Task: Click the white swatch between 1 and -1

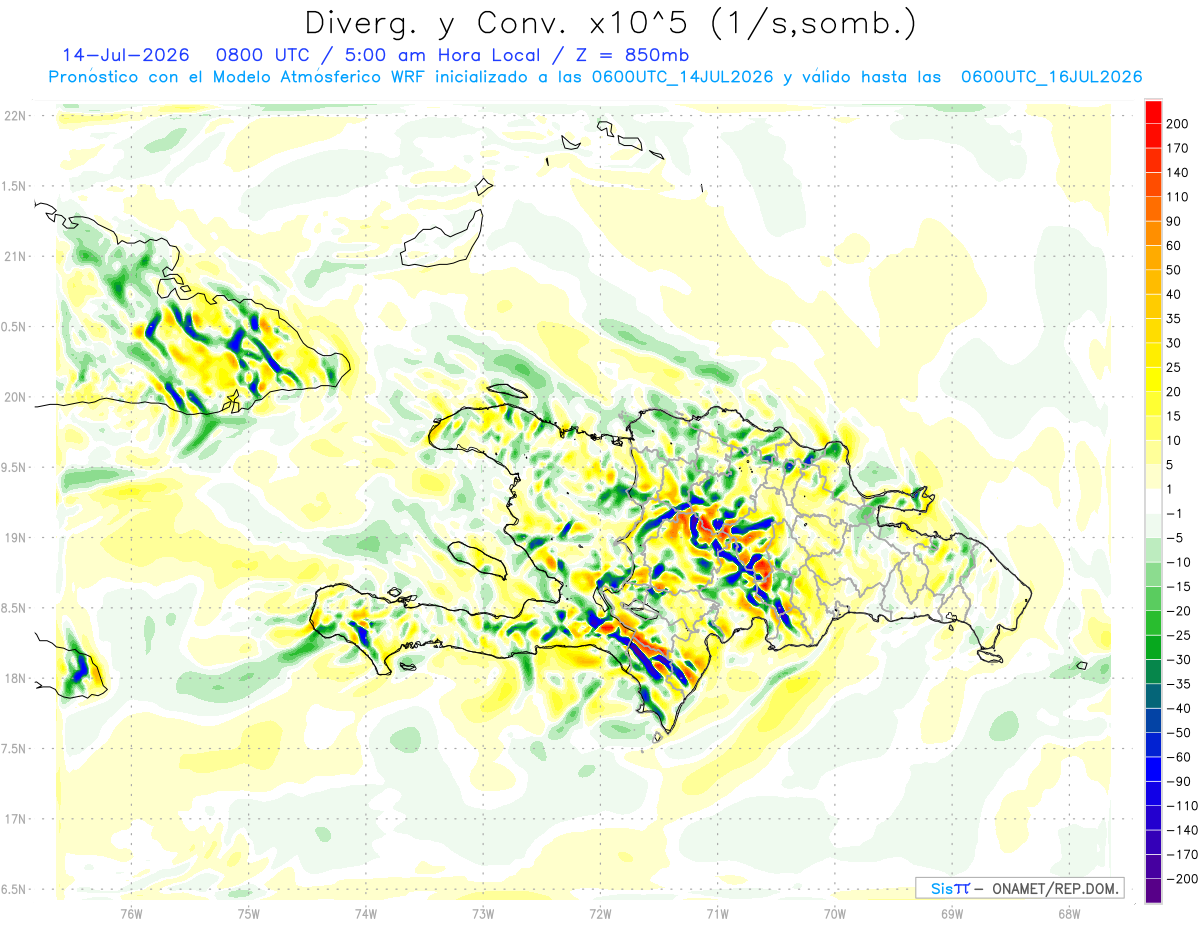Action: 1152,502
